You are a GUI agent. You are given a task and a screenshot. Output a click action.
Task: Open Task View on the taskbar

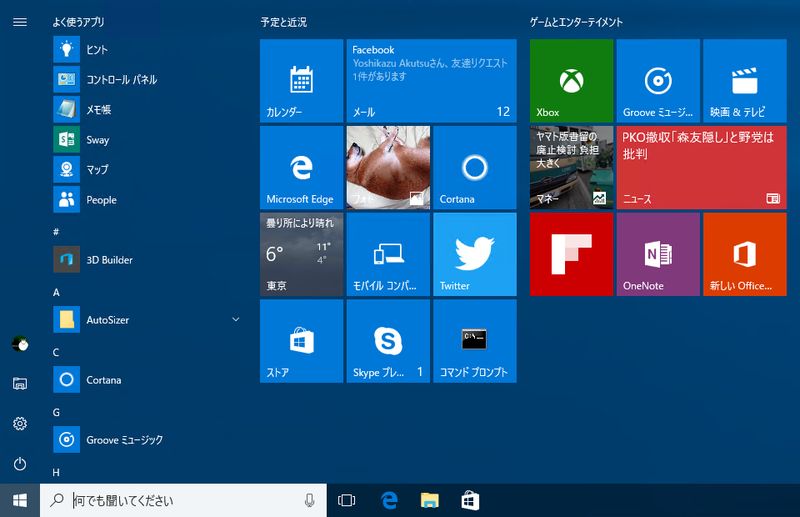[346, 501]
